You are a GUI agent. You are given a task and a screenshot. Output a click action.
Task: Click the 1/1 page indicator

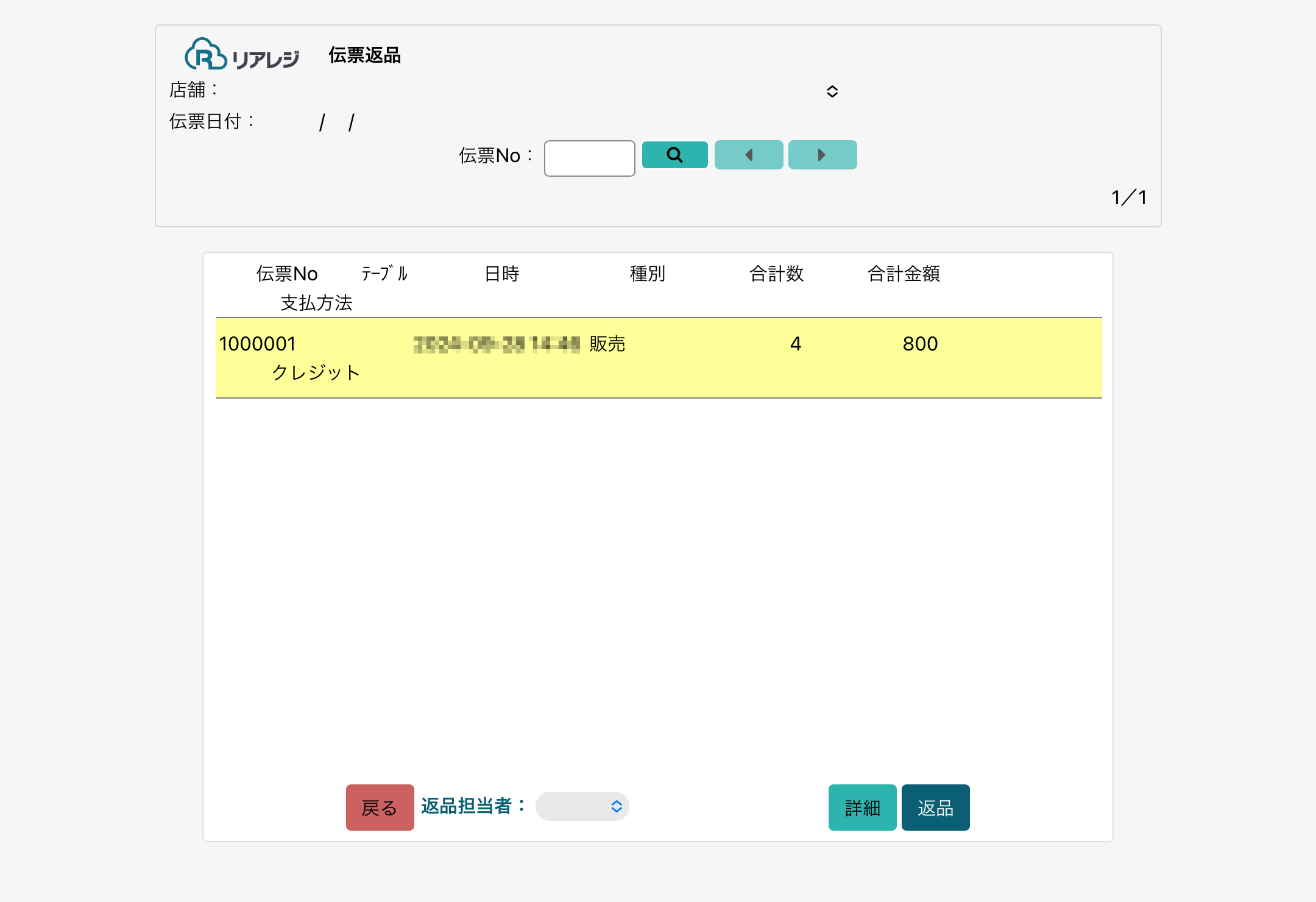pos(1128,197)
